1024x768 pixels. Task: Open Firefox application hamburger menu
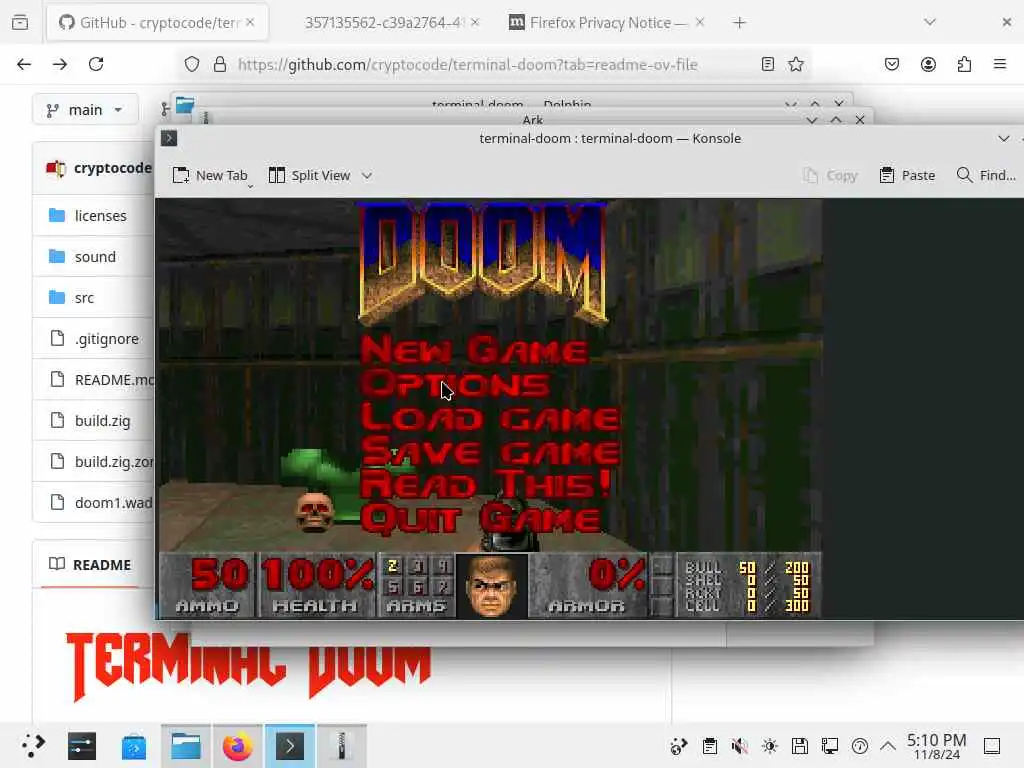click(x=1000, y=64)
